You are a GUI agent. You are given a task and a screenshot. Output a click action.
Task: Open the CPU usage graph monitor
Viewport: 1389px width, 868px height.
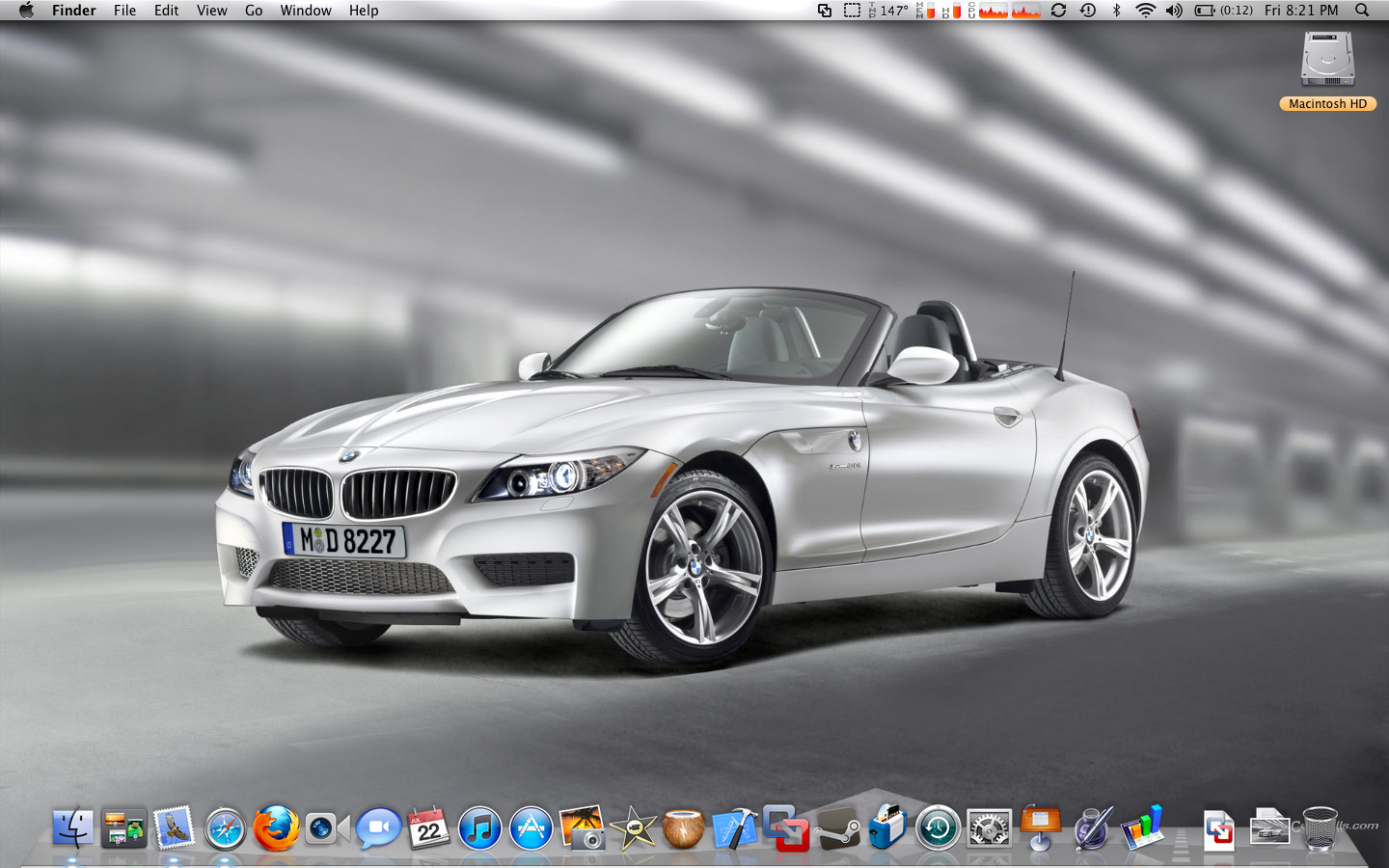pos(1004,11)
